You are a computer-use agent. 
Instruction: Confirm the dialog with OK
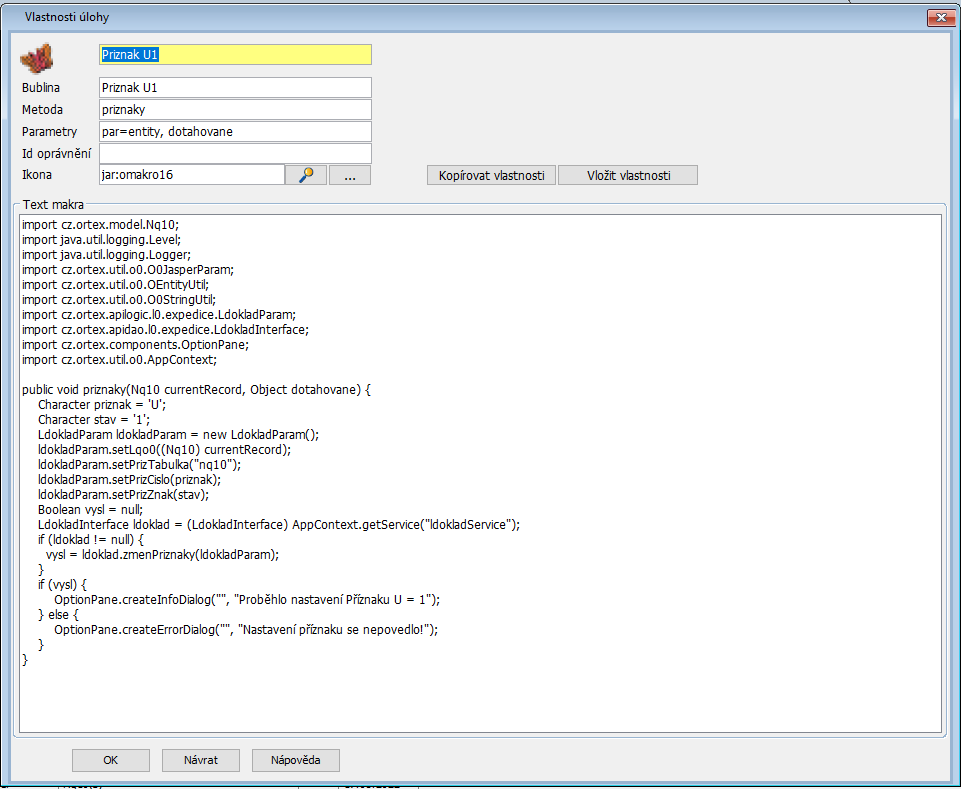point(110,760)
